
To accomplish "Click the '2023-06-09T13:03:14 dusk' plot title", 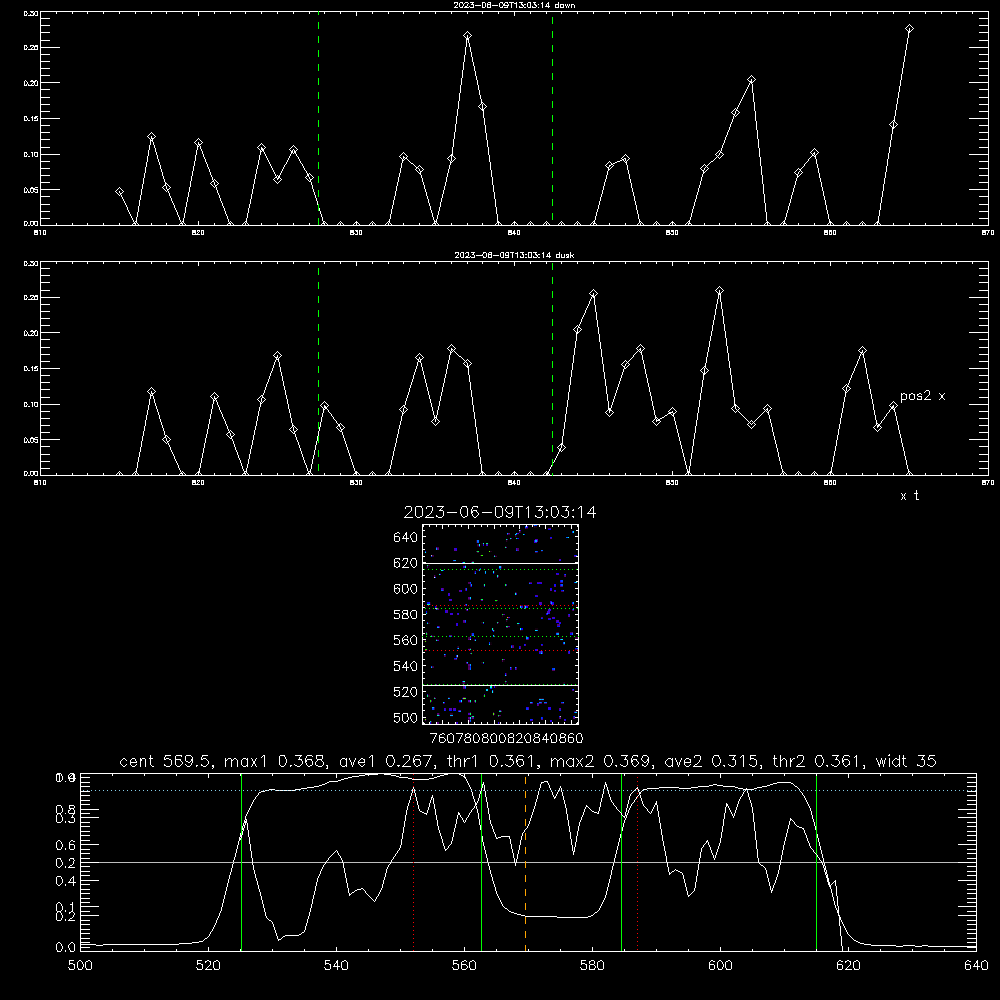I will pos(514,255).
